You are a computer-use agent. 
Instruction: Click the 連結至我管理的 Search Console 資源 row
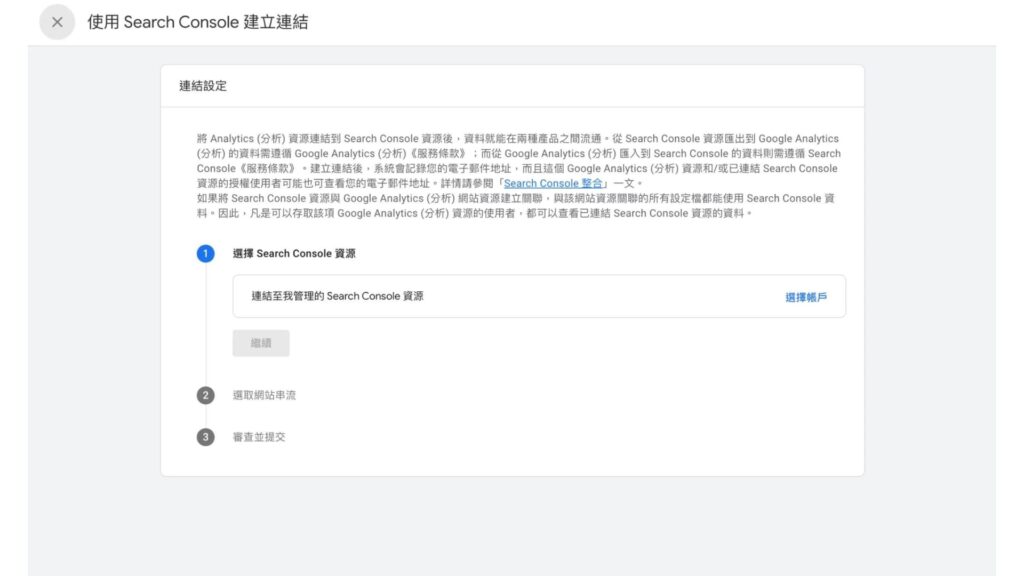click(539, 296)
